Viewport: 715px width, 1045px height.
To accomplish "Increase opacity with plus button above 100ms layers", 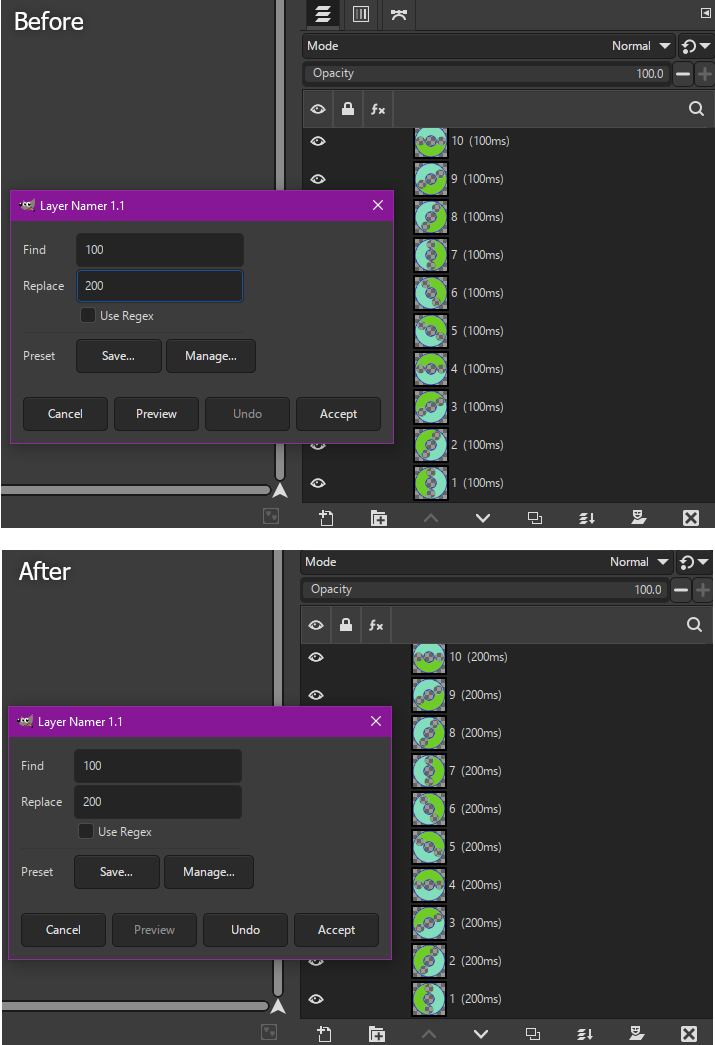I will pyautogui.click(x=704, y=73).
